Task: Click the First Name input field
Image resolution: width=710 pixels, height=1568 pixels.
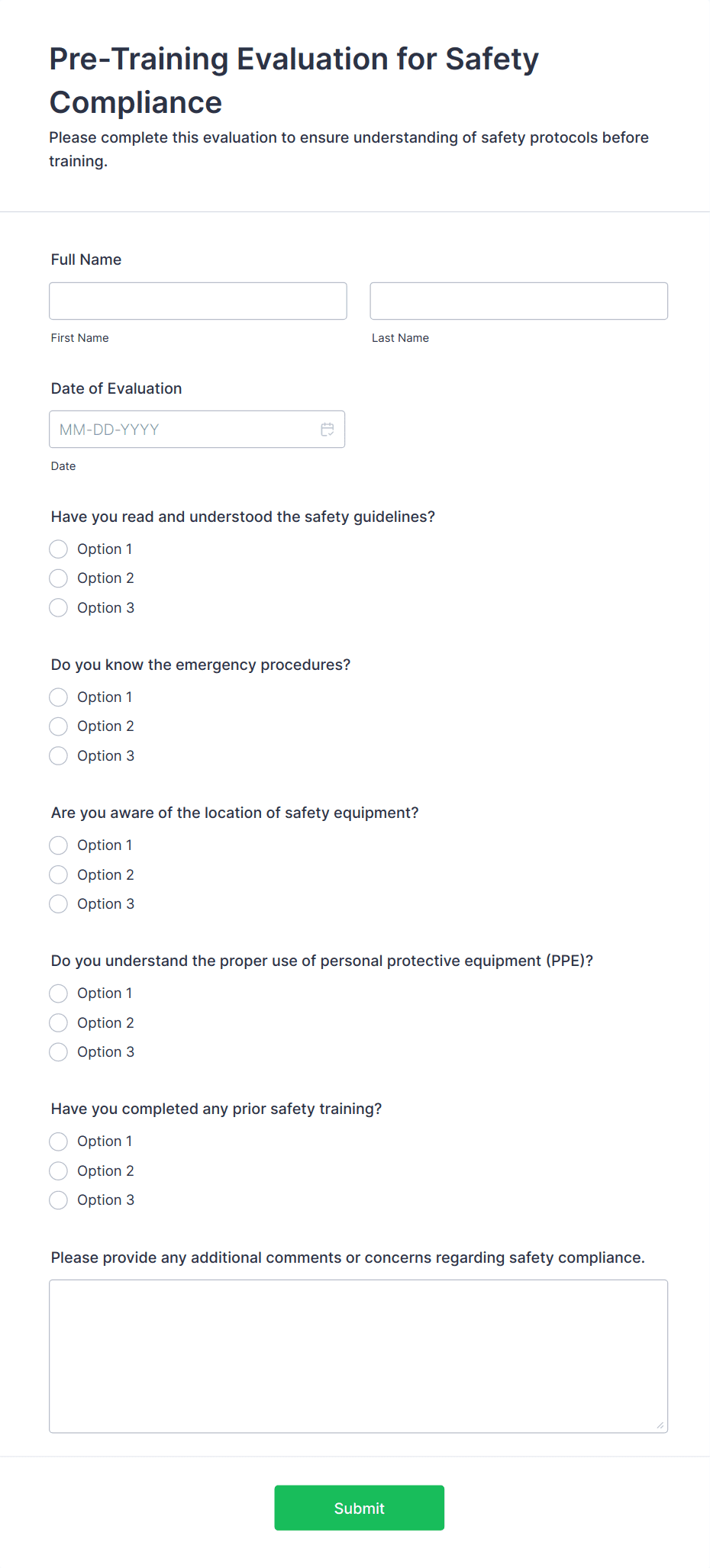Action: 198,301
